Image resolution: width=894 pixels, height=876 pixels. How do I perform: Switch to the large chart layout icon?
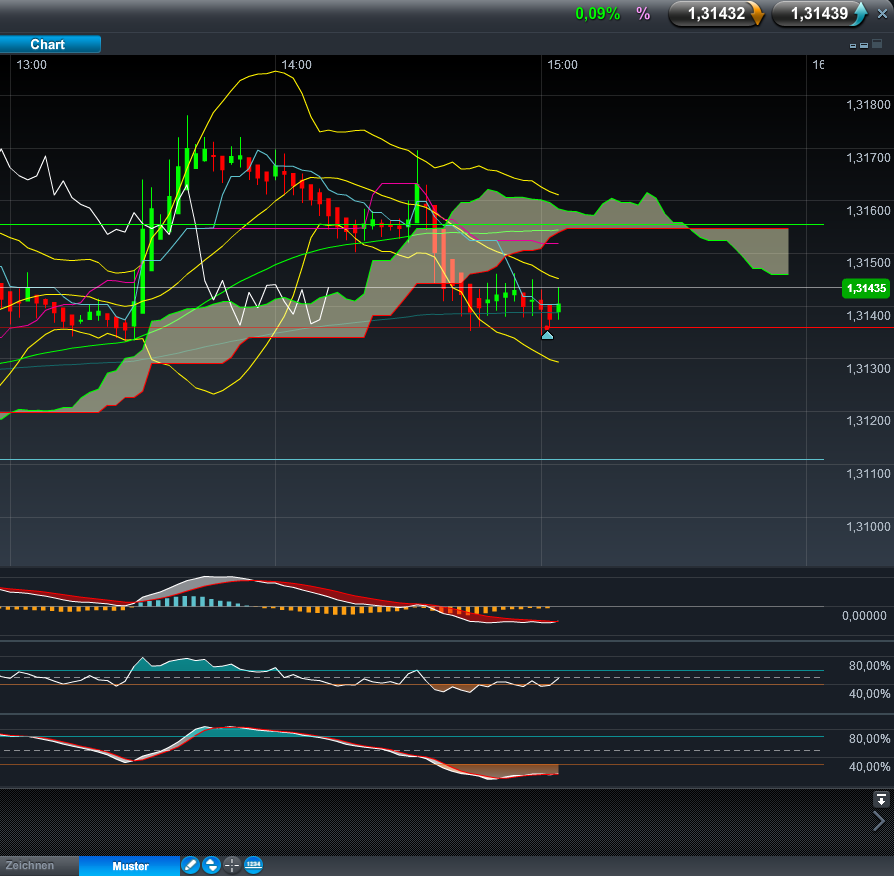coord(877,43)
